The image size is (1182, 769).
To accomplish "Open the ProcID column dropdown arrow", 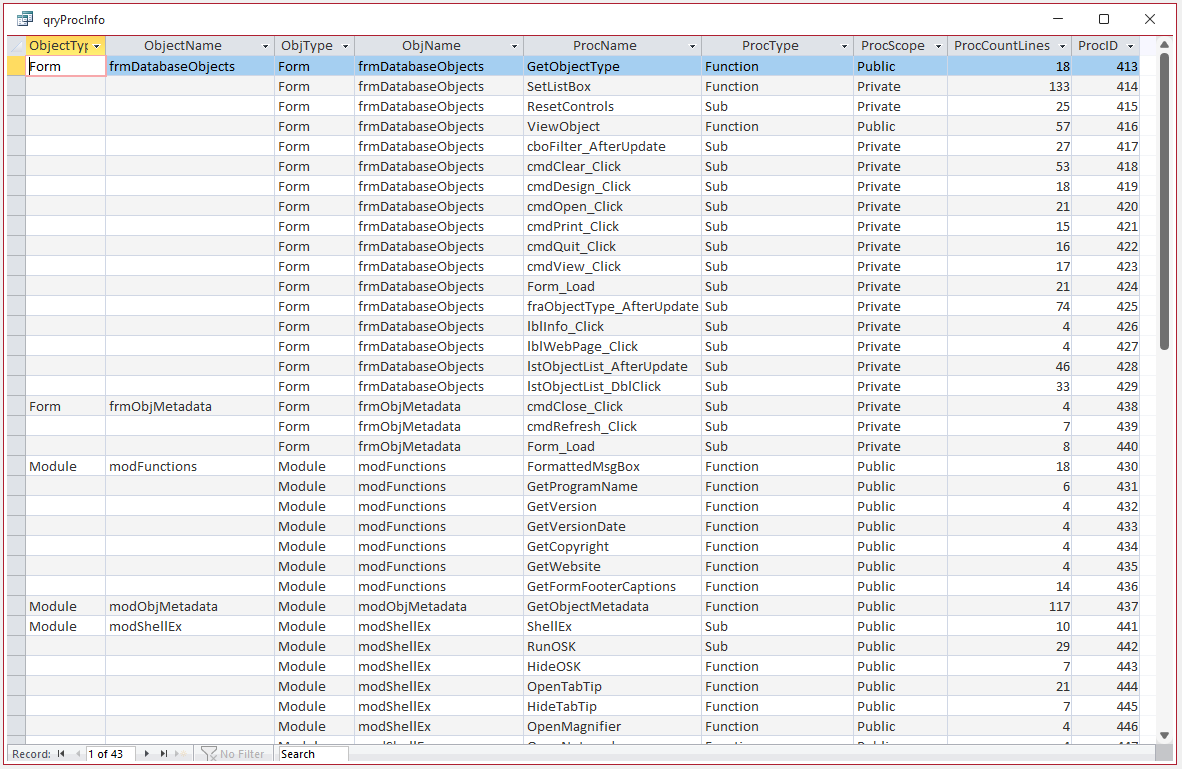I will [x=1130, y=47].
